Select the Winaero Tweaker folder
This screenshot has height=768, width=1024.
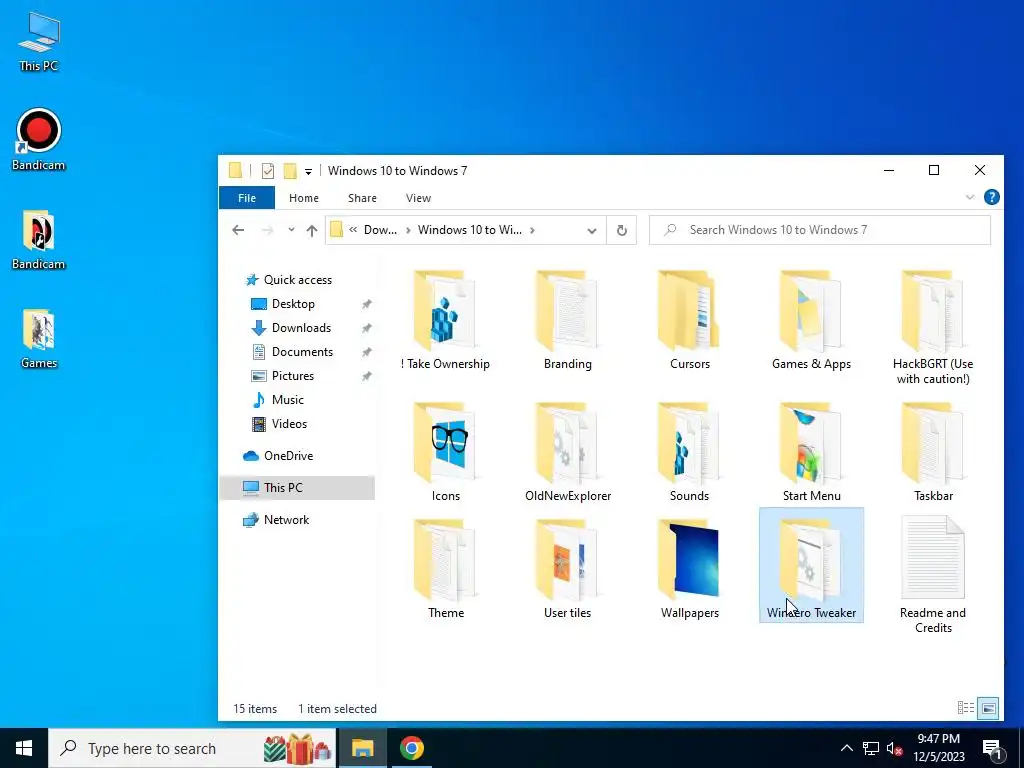811,566
